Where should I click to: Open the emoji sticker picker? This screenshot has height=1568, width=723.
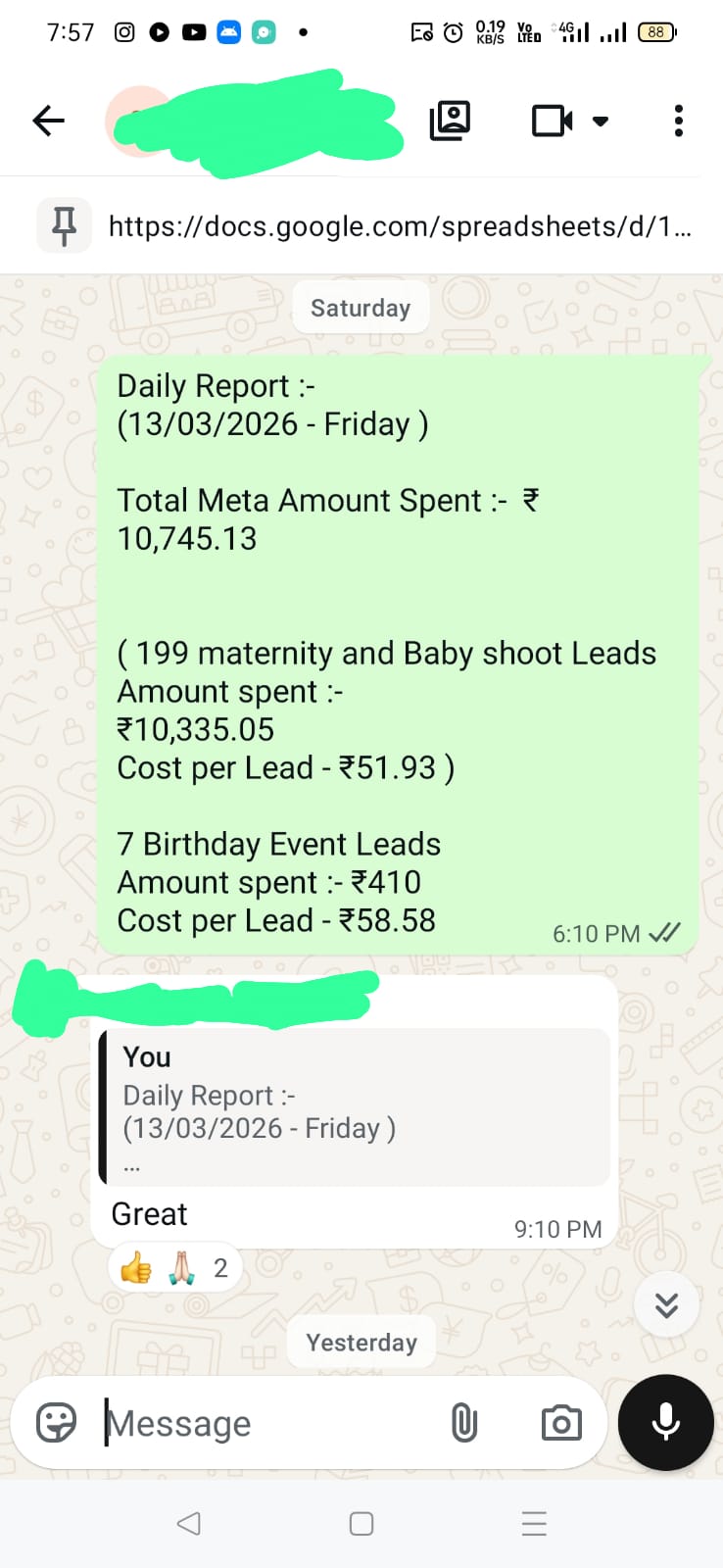[56, 1422]
